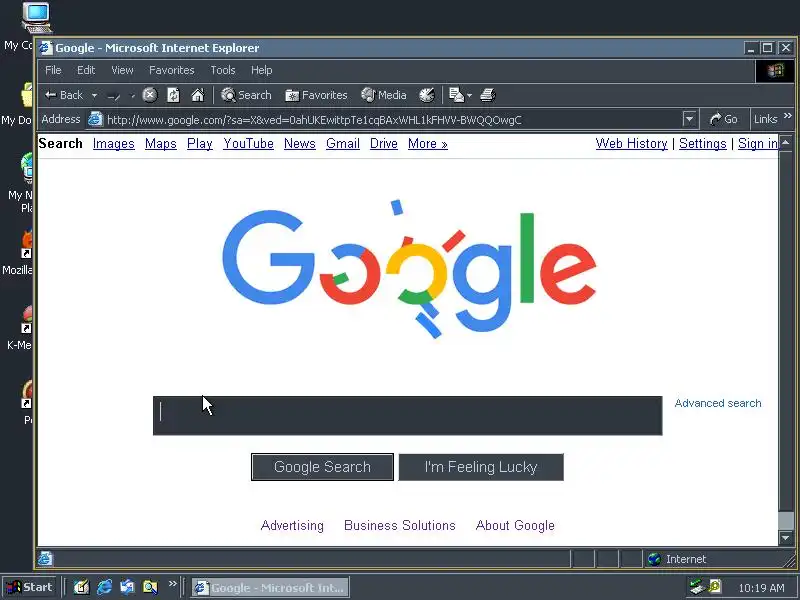Click the IE icon in the title bar
The image size is (800, 600).
click(x=46, y=48)
